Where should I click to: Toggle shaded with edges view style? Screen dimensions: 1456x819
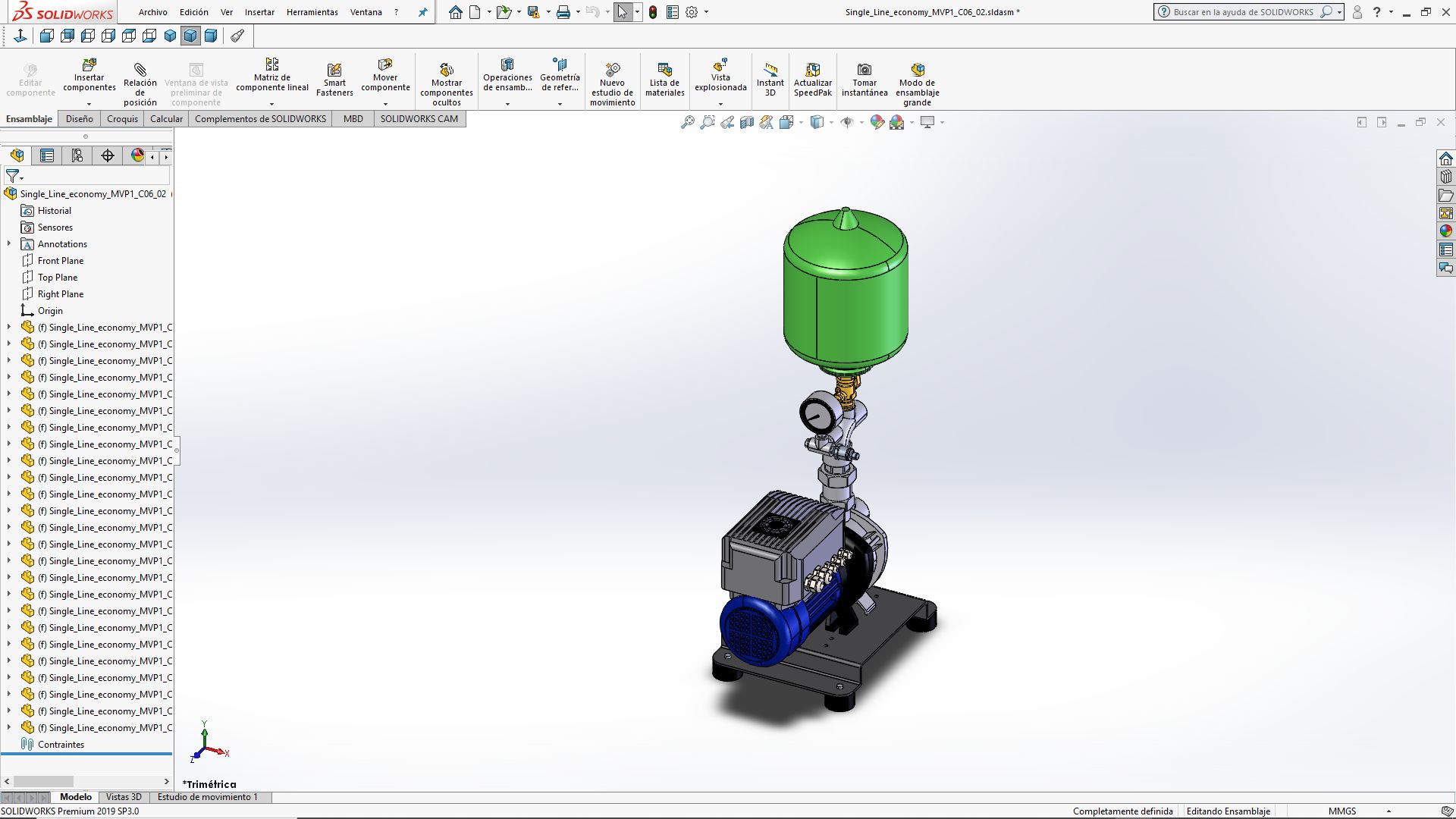[817, 122]
